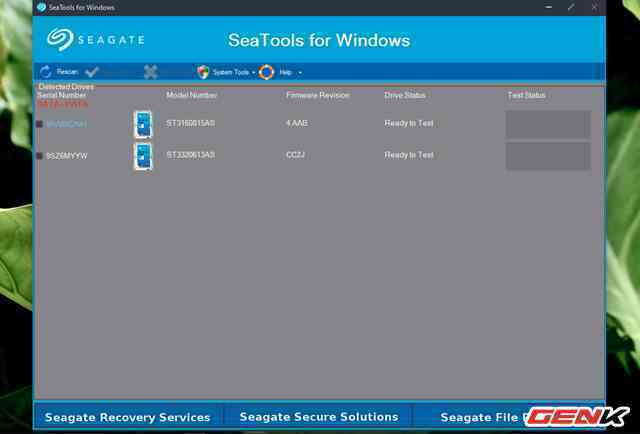Click the Detected Drives heading

coord(66,87)
